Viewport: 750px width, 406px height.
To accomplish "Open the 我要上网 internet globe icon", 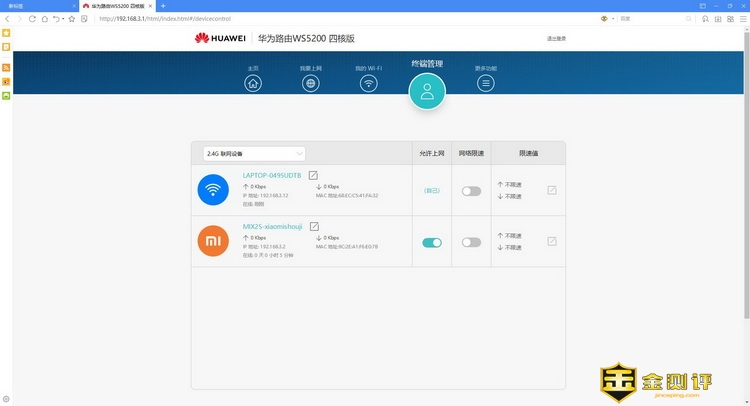I will (311, 83).
